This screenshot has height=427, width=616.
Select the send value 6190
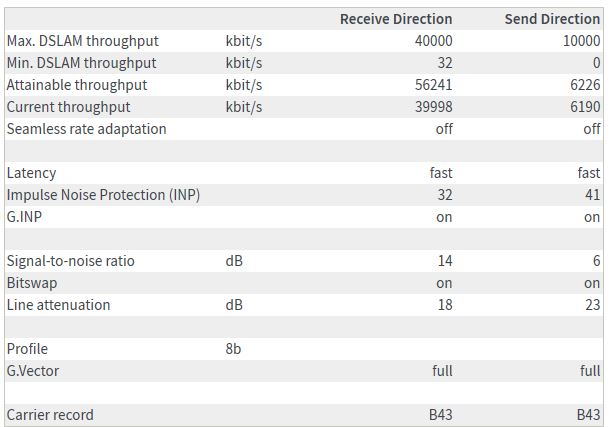tap(584, 107)
